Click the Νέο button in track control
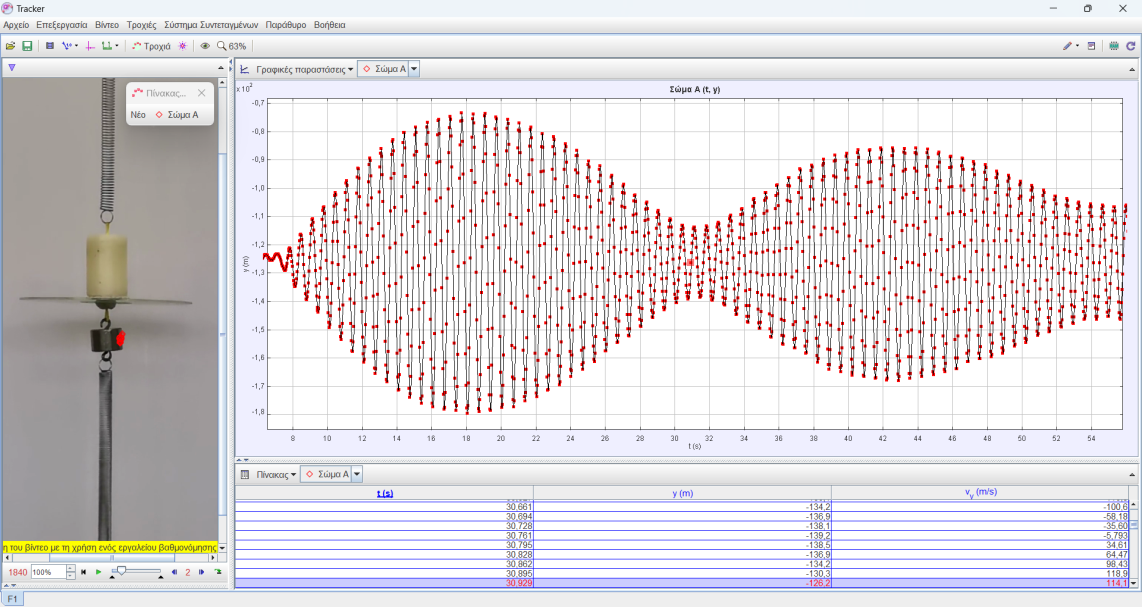This screenshot has width=1142, height=607. tap(138, 115)
